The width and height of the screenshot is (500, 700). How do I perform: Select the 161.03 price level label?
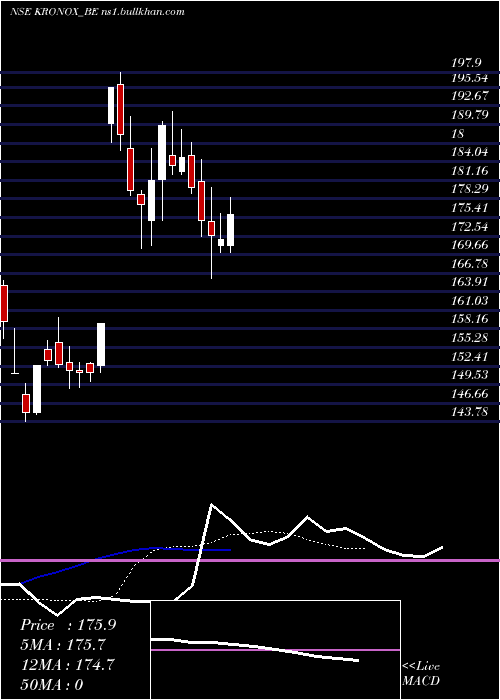tap(469, 300)
